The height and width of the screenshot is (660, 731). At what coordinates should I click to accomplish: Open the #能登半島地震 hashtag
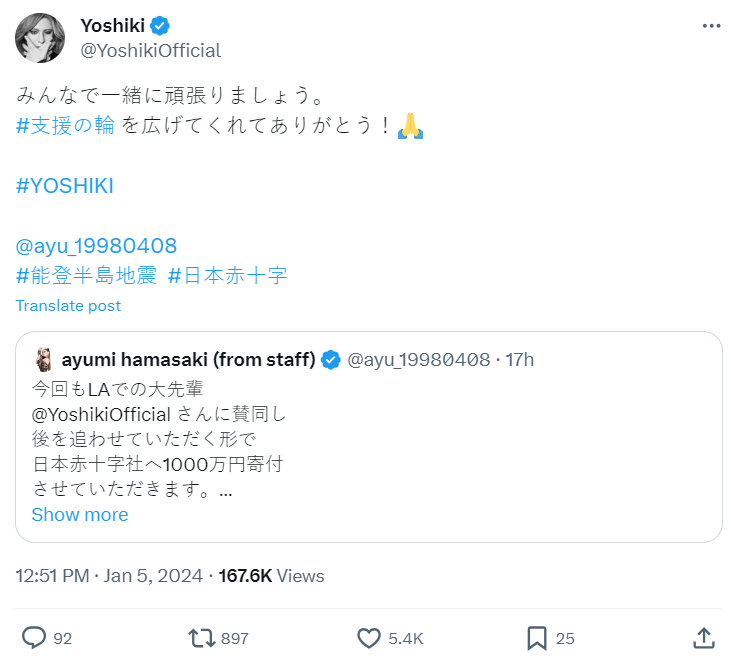[x=86, y=276]
